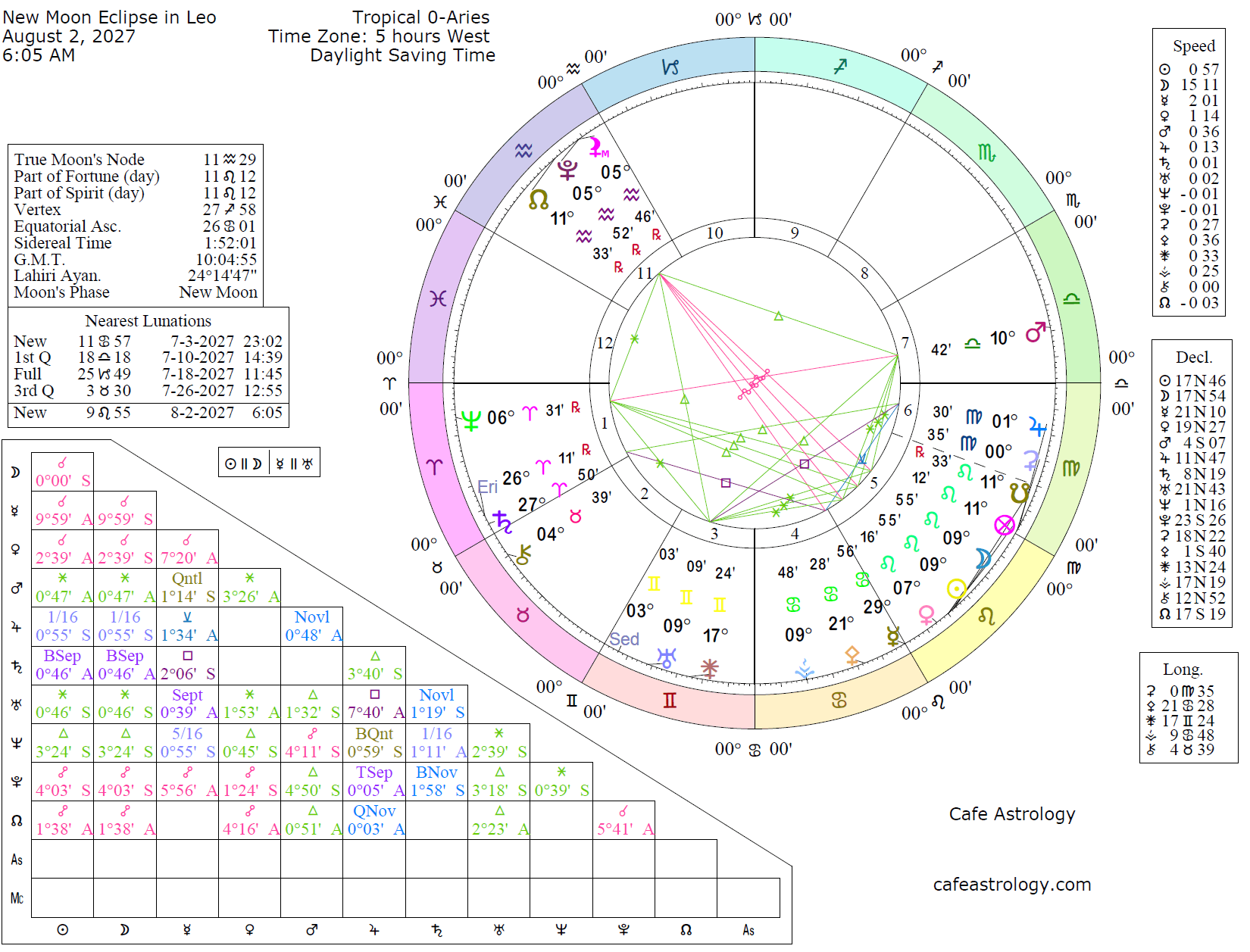Select the Chiron key glyph in Taurus
Viewport: 1250px width, 952px height.
coord(523,554)
